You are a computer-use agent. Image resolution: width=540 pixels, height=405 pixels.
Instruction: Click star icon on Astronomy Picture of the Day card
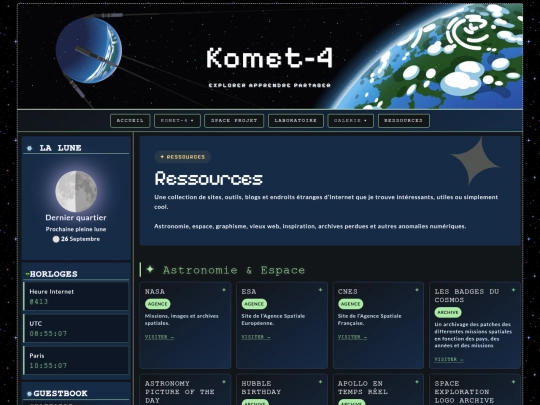coord(224,382)
